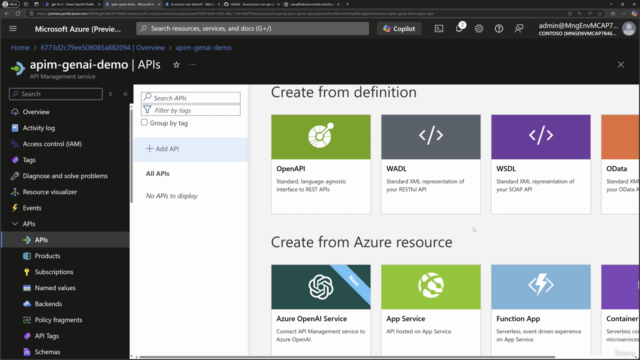640x360 pixels.
Task: Go to Home breadcrumb
Action: pyautogui.click(x=20, y=48)
